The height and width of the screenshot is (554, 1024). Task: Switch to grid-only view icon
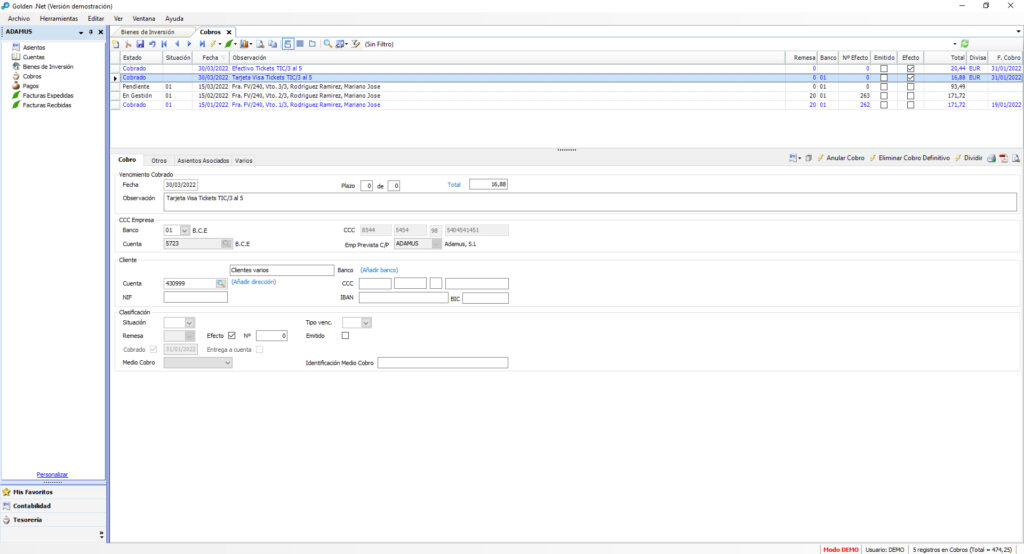[x=300, y=44]
